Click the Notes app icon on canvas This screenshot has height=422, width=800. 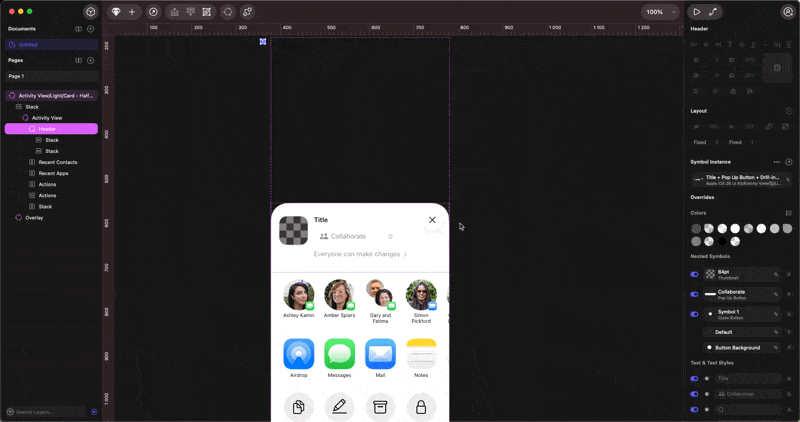[x=421, y=354]
